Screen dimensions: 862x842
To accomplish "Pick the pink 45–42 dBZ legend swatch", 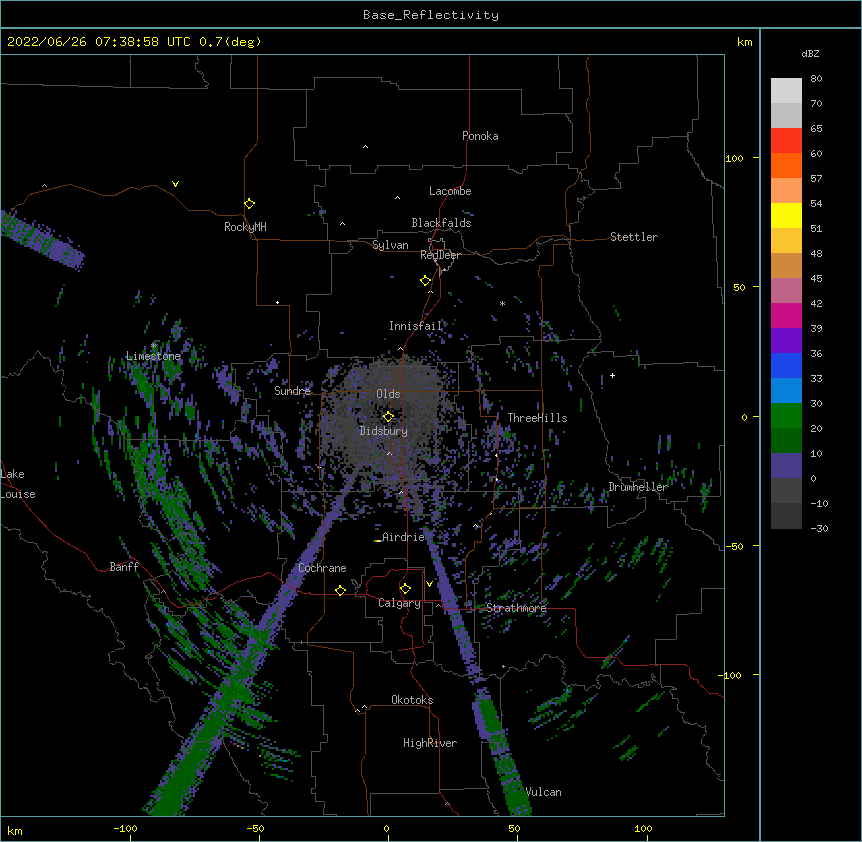I will [x=786, y=291].
